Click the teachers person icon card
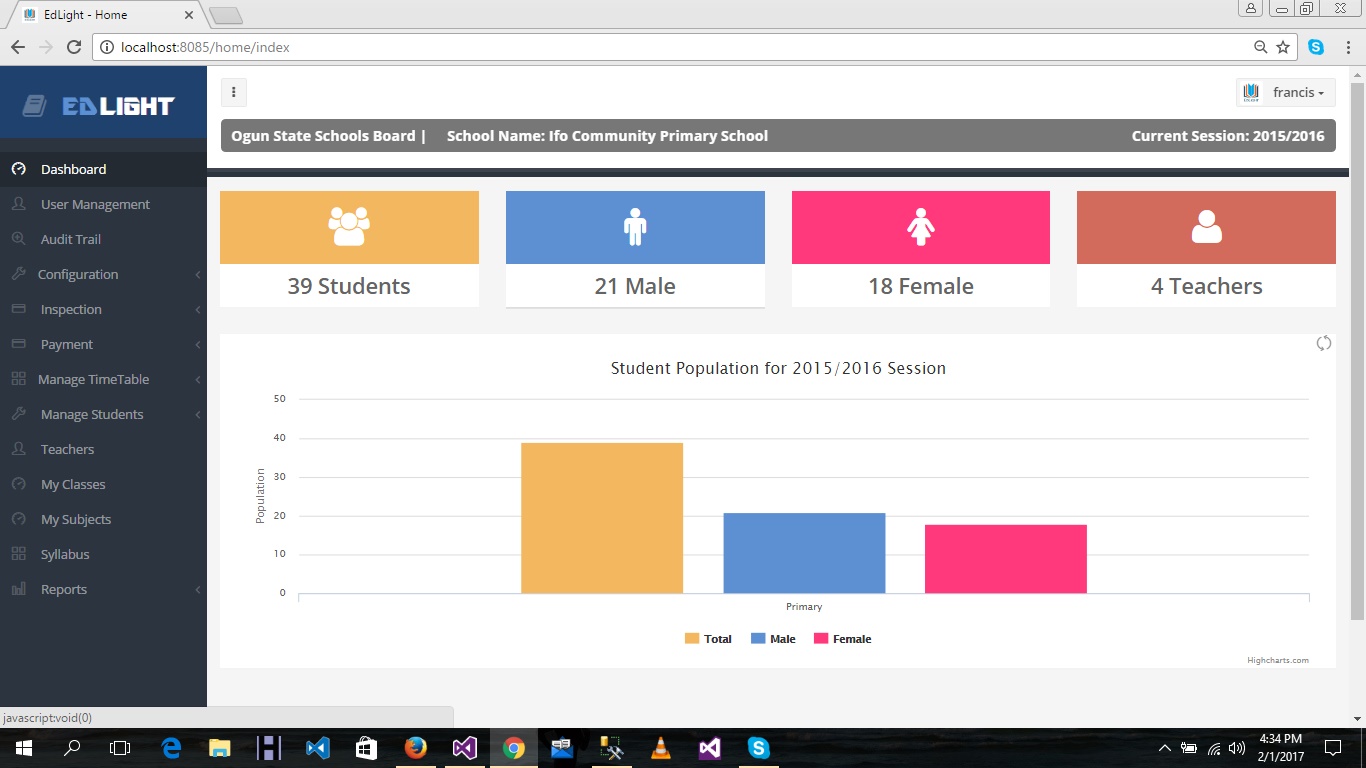The image size is (1366, 768). (x=1206, y=227)
